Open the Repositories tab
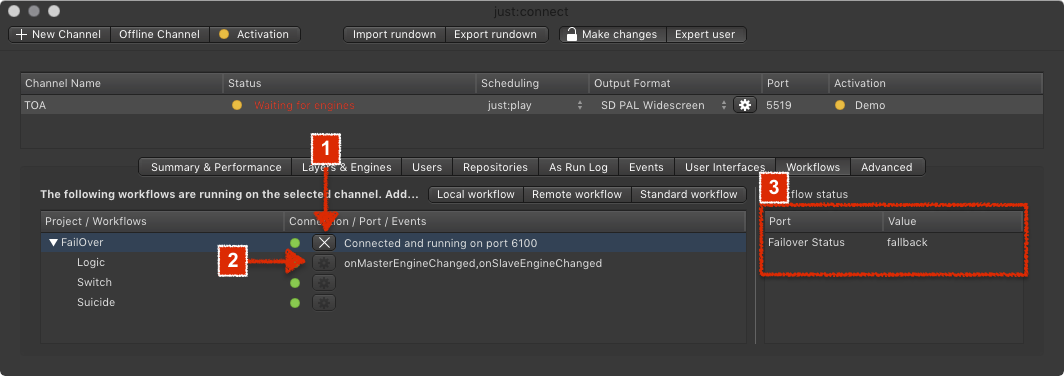1064x376 pixels. point(495,167)
